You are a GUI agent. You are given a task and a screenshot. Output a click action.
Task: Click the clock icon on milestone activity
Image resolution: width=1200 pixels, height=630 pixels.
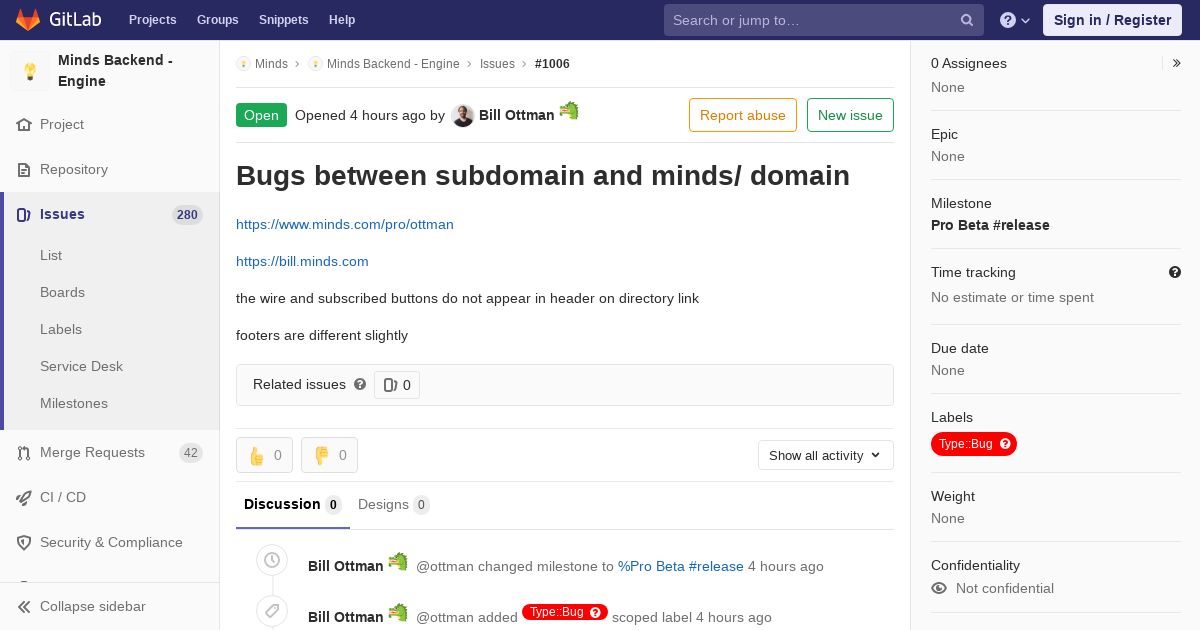pos(271,561)
